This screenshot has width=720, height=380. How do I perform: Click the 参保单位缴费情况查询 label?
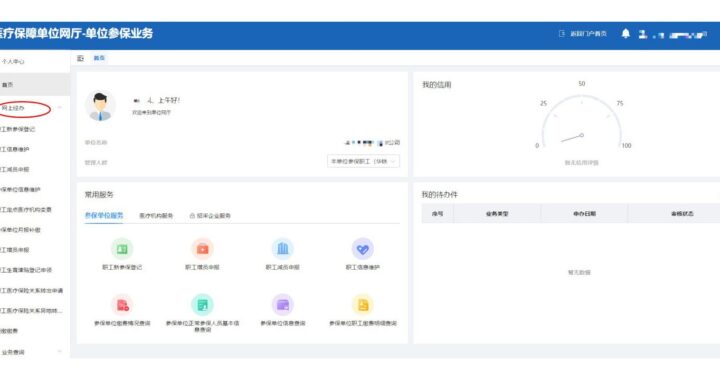[122, 324]
